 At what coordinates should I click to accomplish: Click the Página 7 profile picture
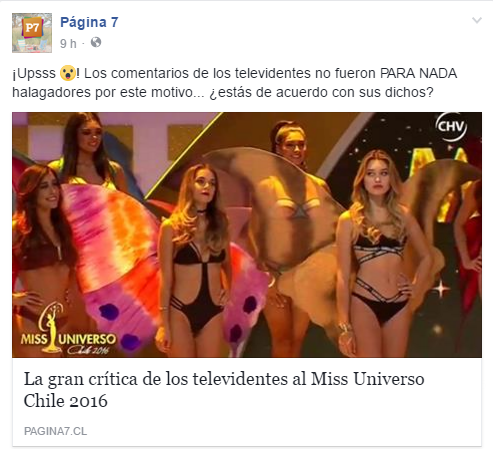32,33
